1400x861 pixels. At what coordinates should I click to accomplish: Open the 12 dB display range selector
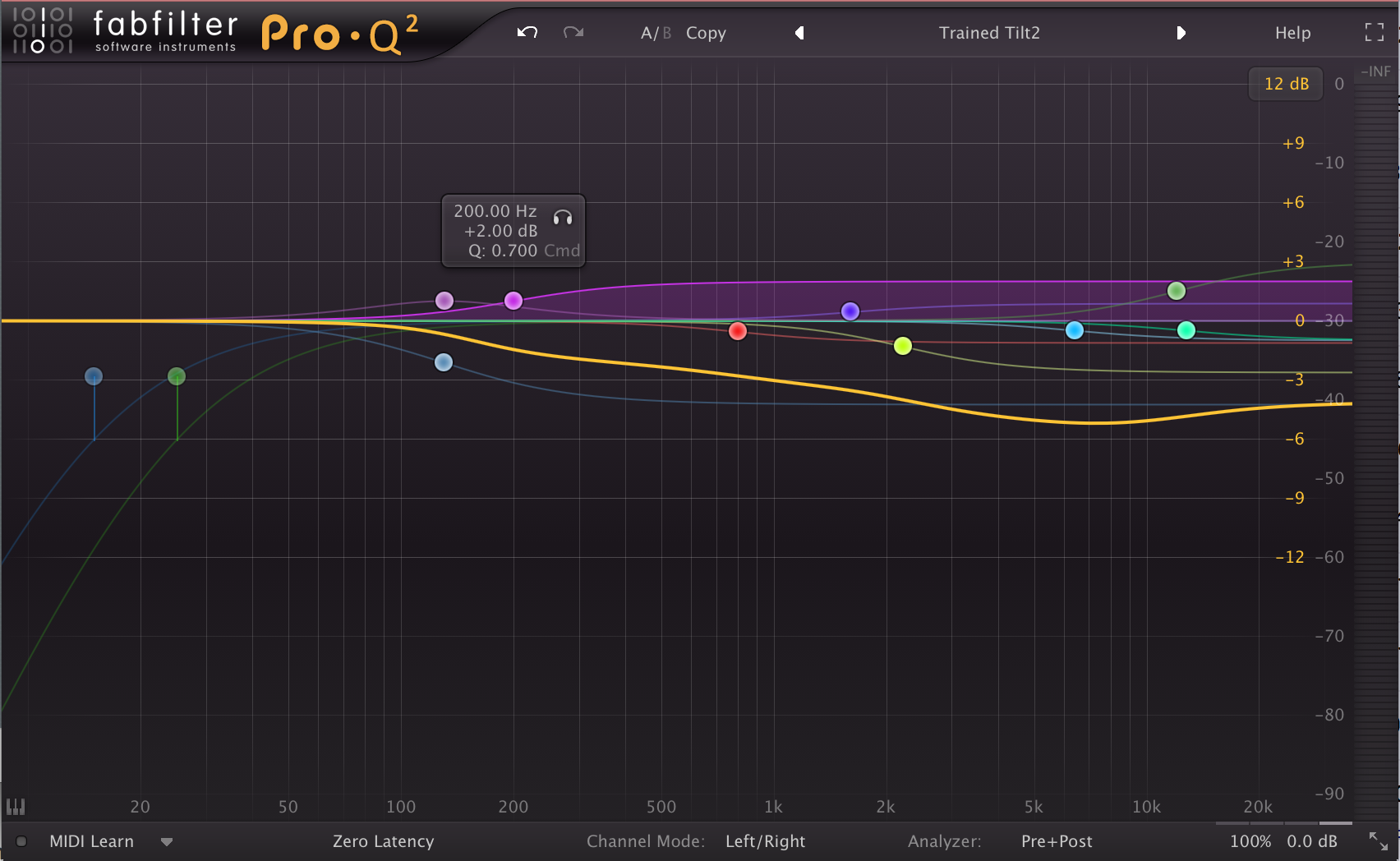pyautogui.click(x=1286, y=84)
